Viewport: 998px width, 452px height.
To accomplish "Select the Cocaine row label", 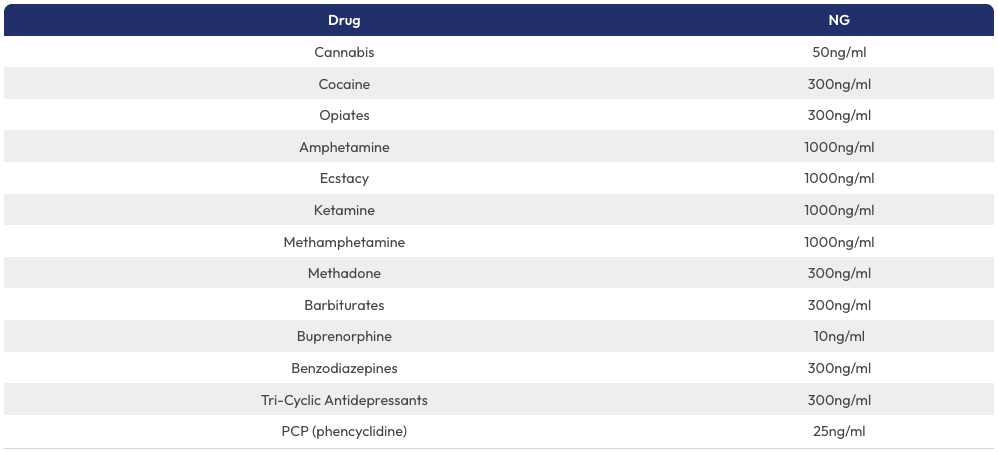I will [344, 84].
